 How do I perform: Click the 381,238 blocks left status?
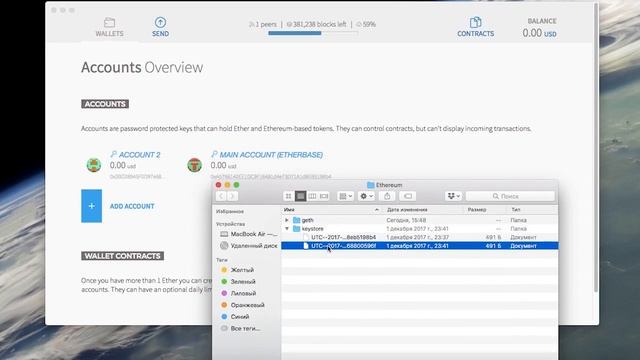316,24
